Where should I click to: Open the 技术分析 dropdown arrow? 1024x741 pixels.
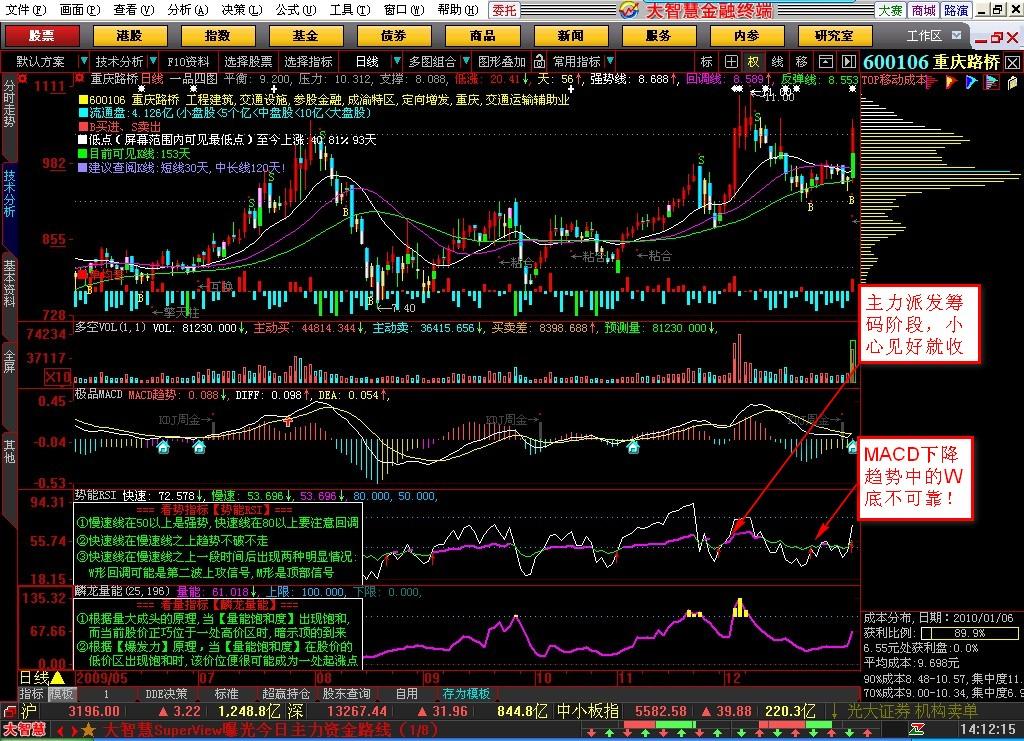point(153,61)
